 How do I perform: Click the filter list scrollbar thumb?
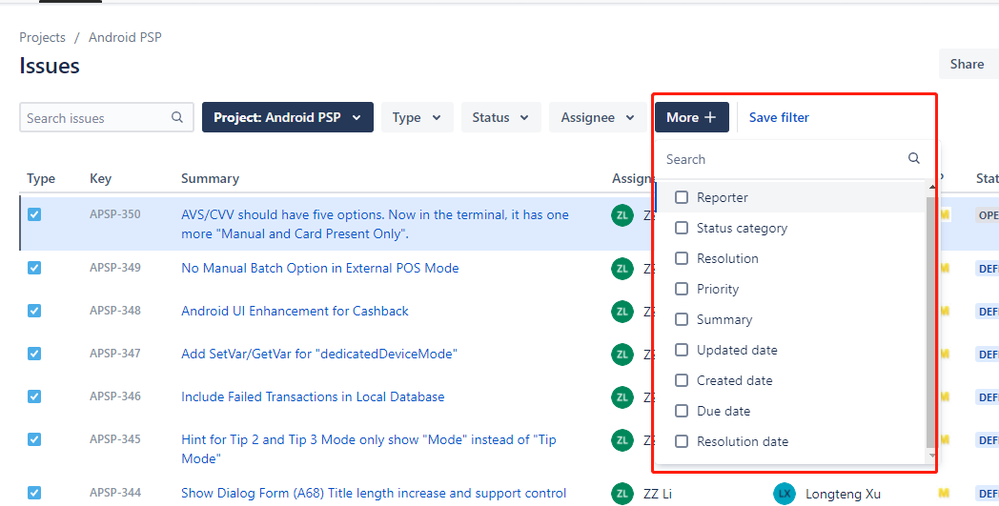point(931,321)
